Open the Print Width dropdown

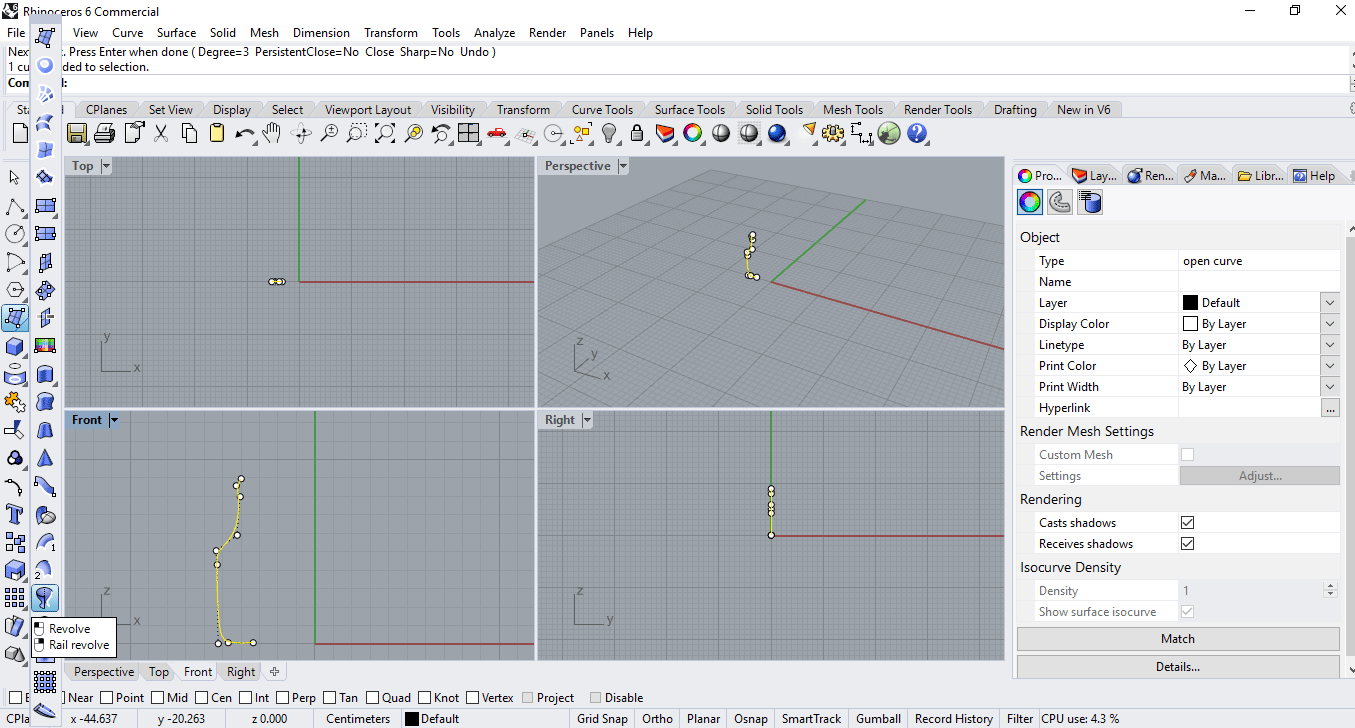(x=1329, y=387)
